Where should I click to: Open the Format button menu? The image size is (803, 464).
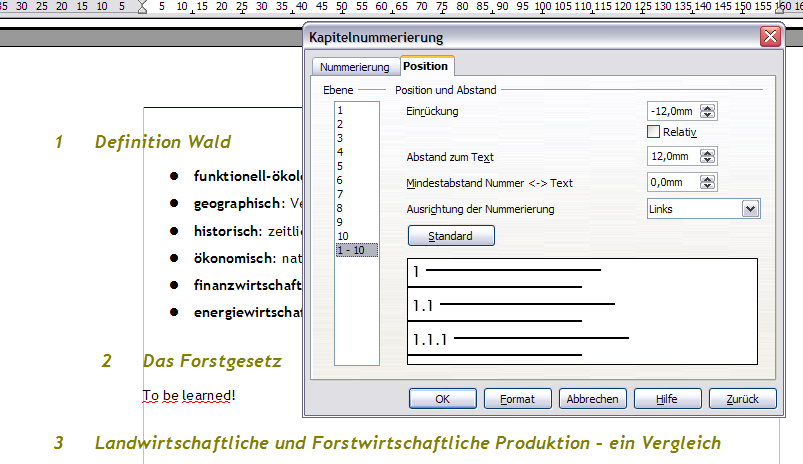pos(518,399)
